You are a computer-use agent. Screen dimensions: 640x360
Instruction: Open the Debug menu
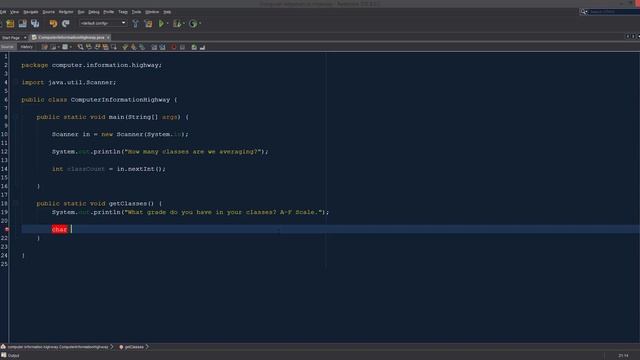pos(94,12)
